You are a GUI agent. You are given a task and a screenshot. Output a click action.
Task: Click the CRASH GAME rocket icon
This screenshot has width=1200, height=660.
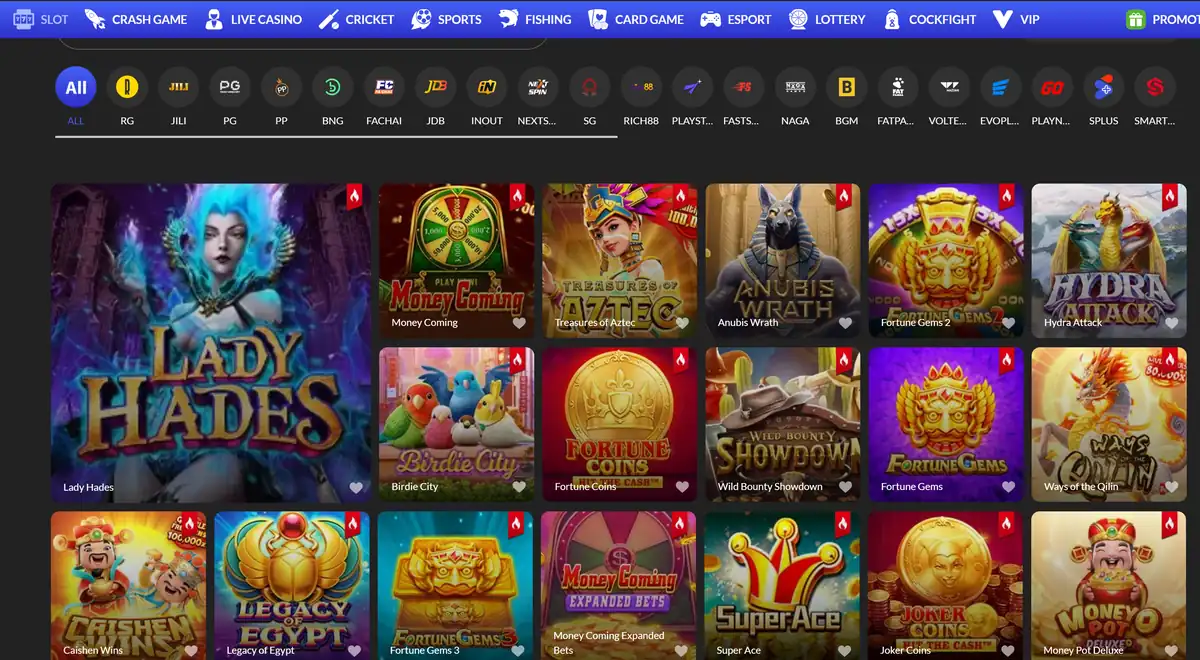96,18
